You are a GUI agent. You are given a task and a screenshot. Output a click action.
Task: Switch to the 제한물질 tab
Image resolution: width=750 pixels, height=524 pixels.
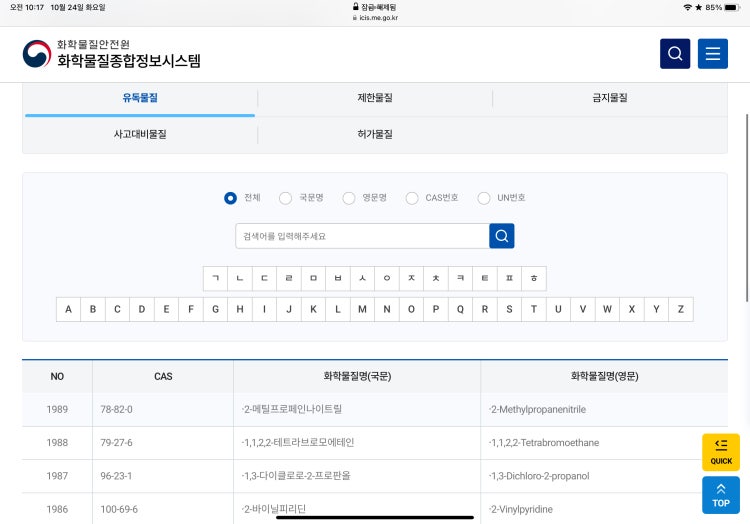375,98
